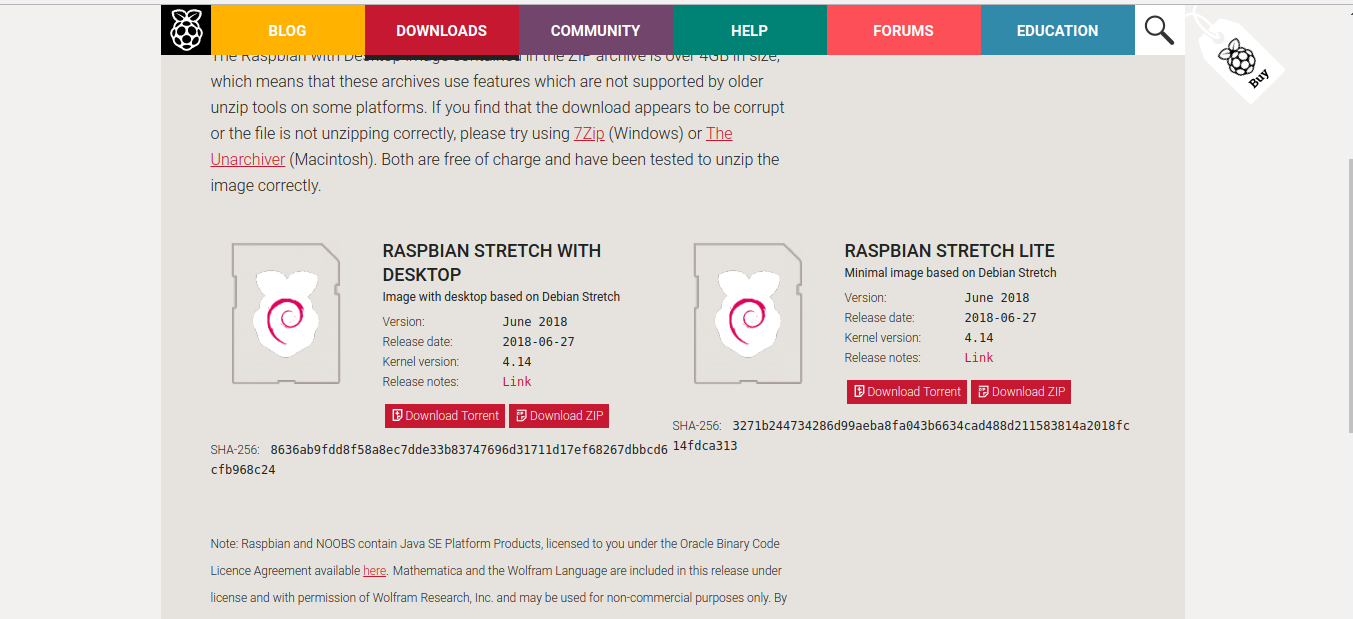This screenshot has width=1353, height=619.
Task: Click the RASPBIAN STRETCH WITH DESKTOP heading
Action: coord(492,262)
